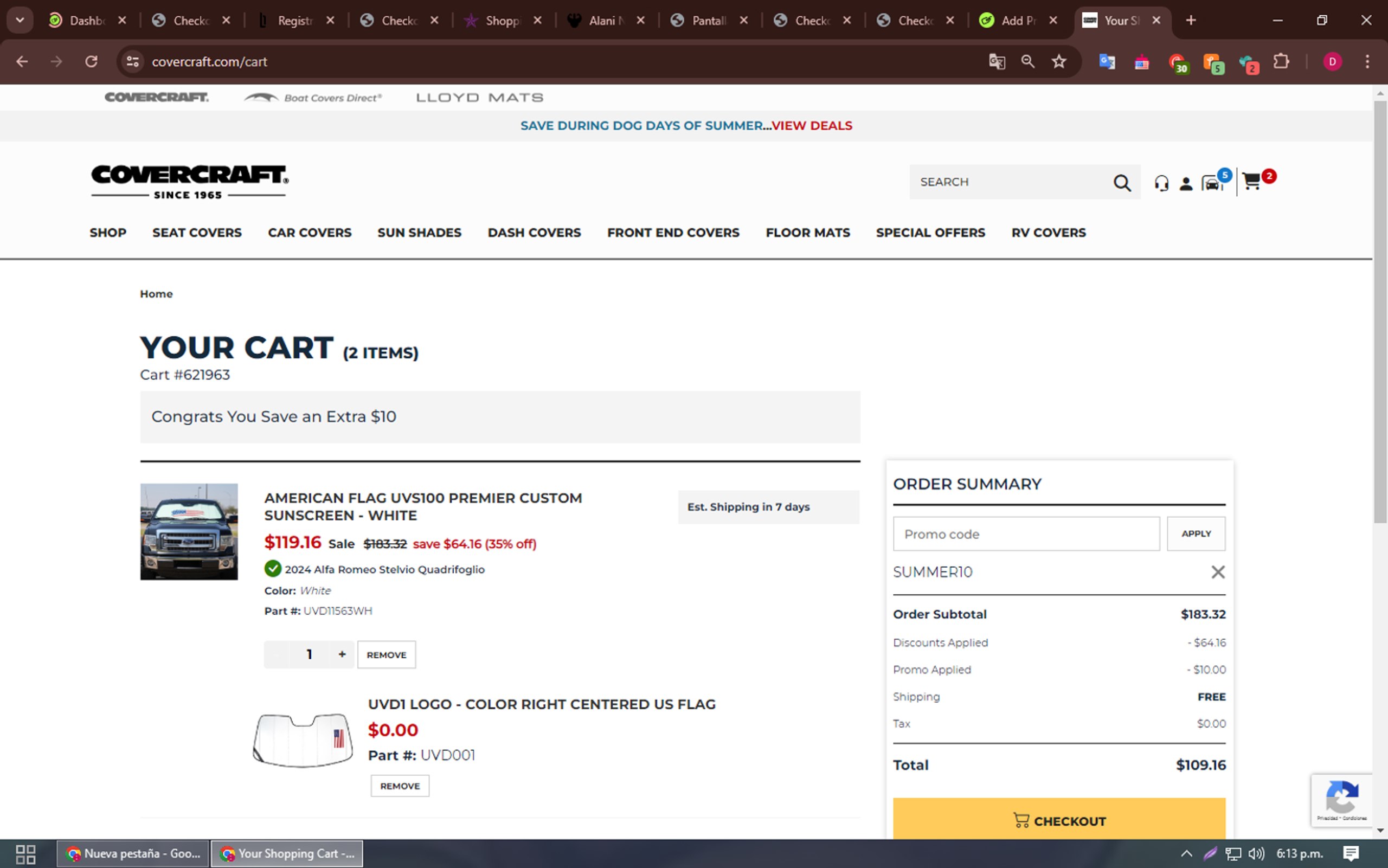
Task: Open SPECIAL OFFERS menu
Action: pos(930,233)
